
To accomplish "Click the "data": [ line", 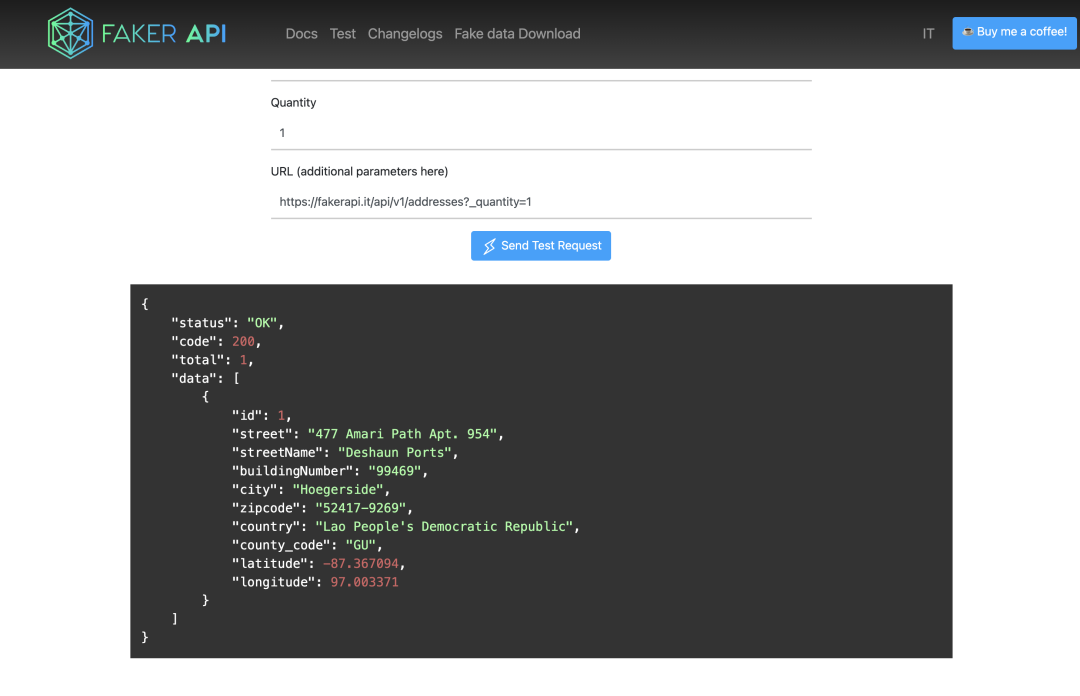I will point(205,378).
